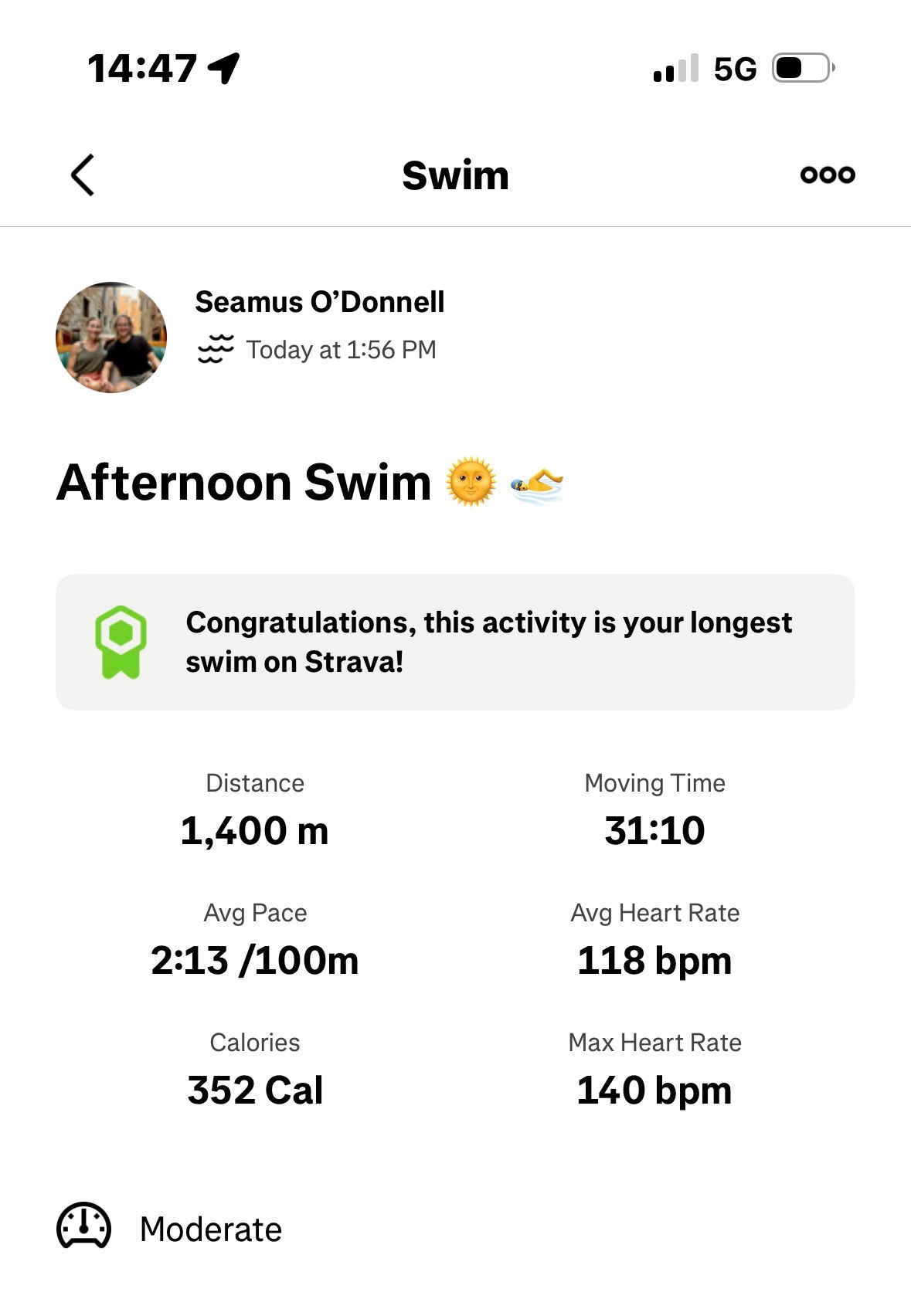Tap the Today at 1:56 PM timestamp
Viewport: 911px width, 1316px height.
pyautogui.click(x=341, y=350)
